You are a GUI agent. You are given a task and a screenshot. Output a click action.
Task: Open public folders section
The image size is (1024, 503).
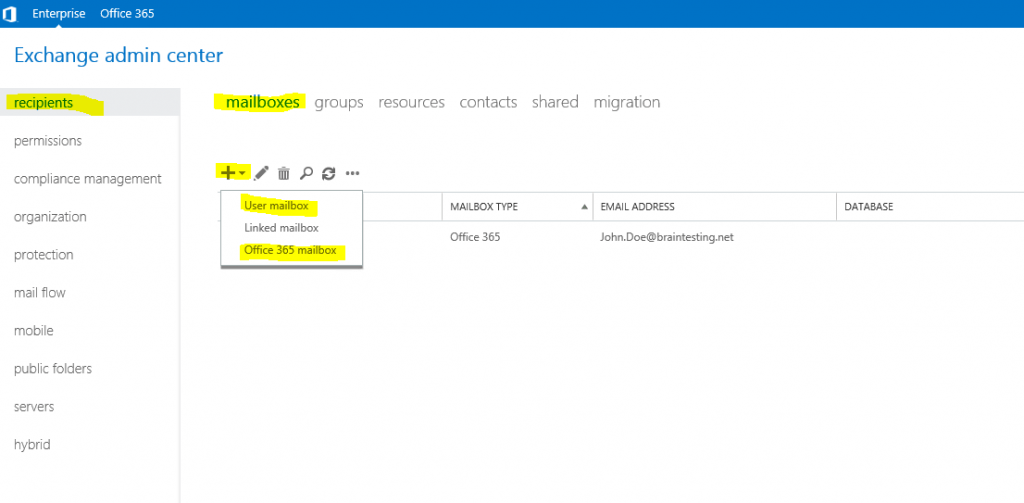tap(53, 368)
